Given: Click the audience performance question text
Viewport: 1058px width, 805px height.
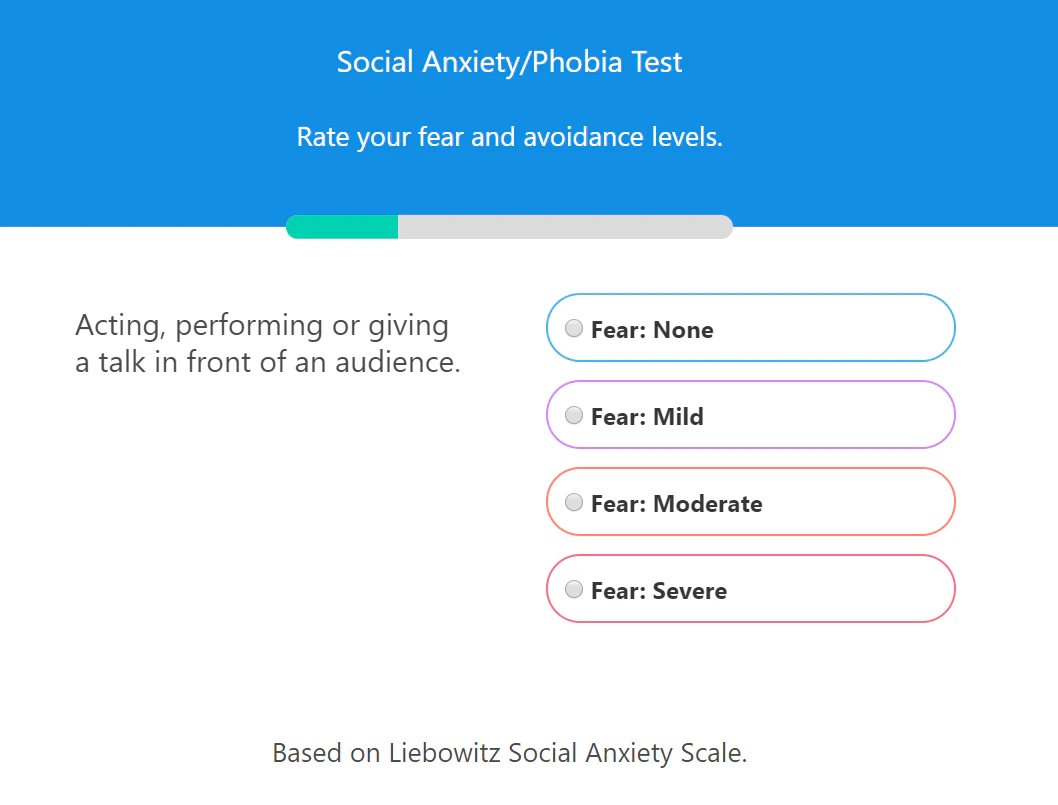Looking at the screenshot, I should (x=267, y=343).
